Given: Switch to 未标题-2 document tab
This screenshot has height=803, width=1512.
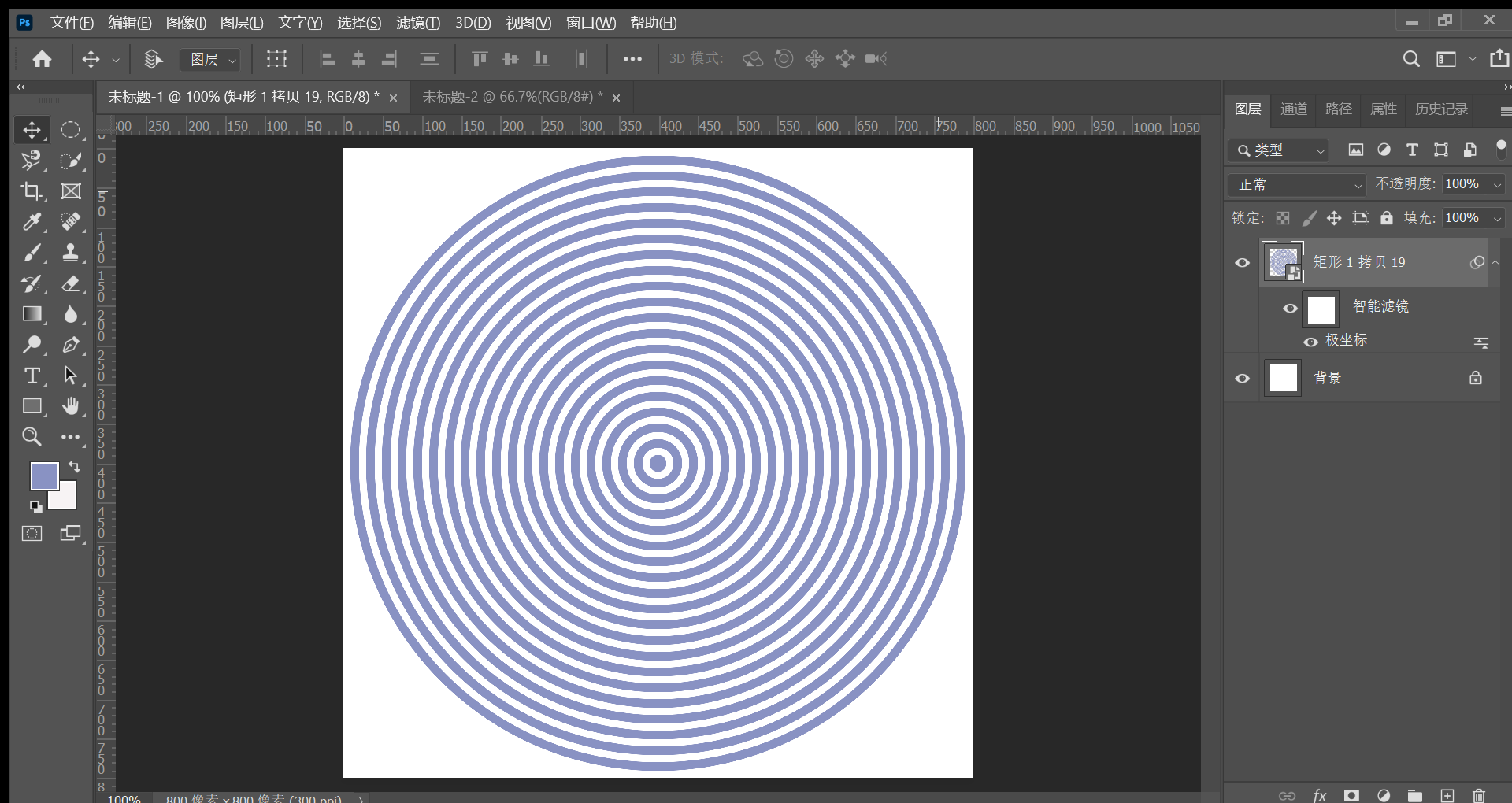Looking at the screenshot, I should coord(512,97).
